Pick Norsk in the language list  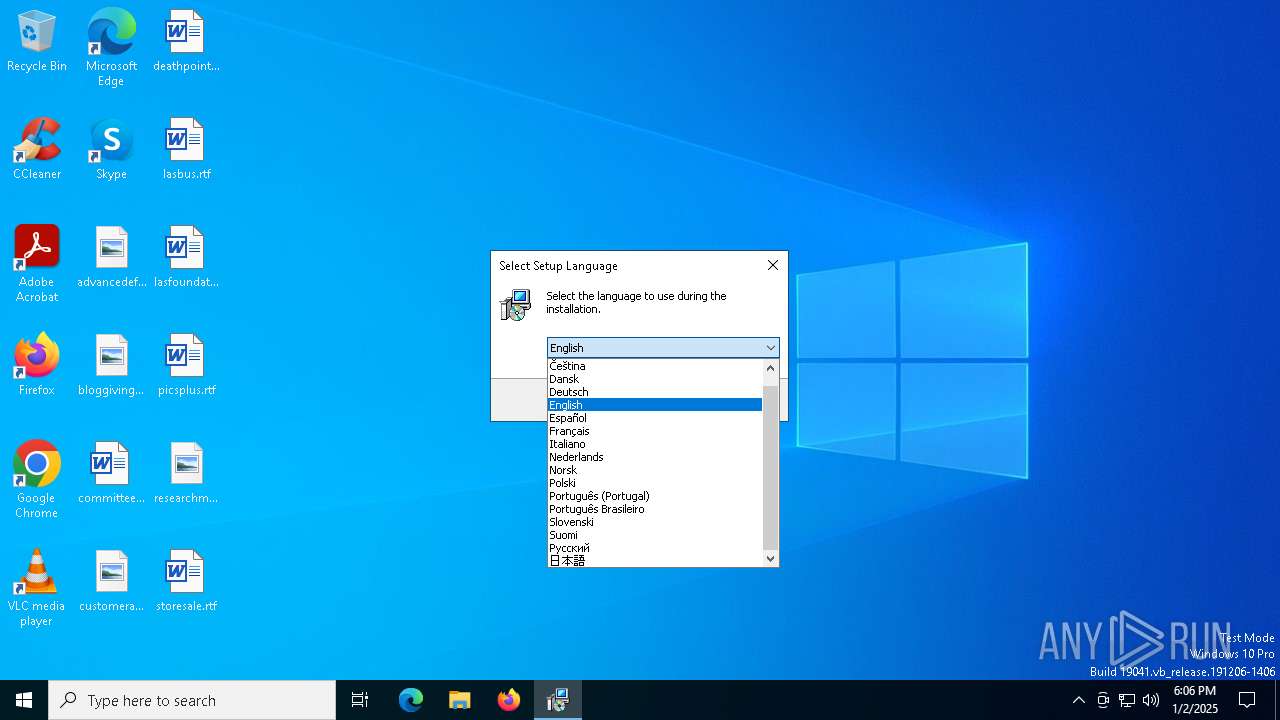click(655, 470)
